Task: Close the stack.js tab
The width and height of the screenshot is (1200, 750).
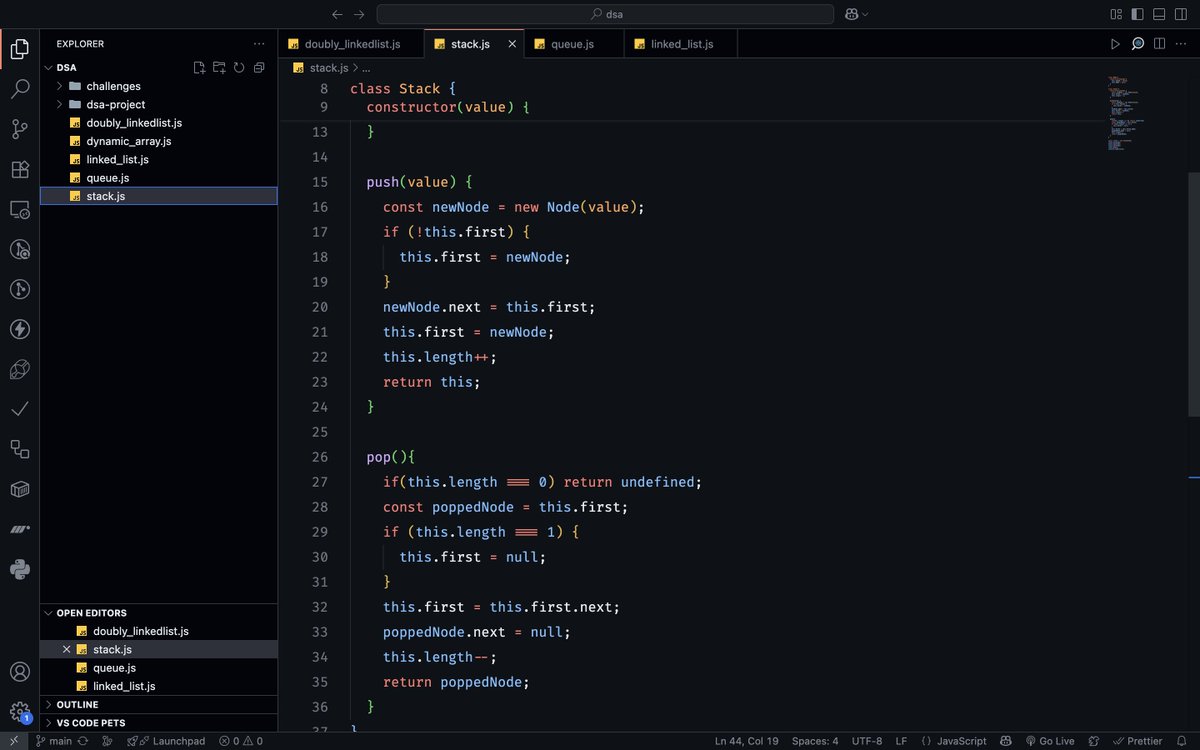Action: pyautogui.click(x=512, y=44)
